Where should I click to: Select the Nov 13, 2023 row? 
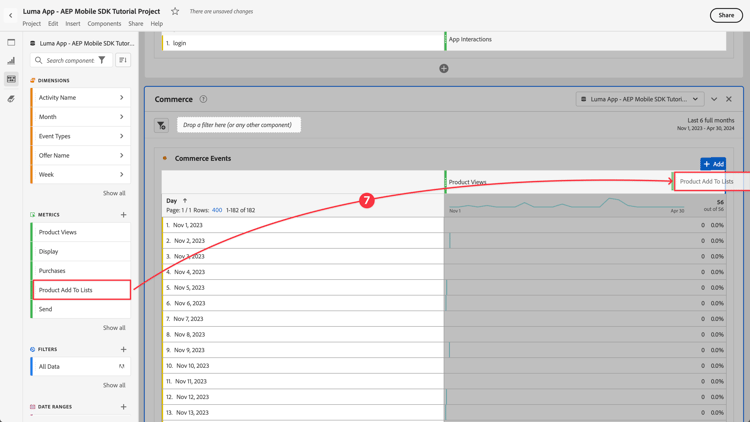pyautogui.click(x=303, y=412)
